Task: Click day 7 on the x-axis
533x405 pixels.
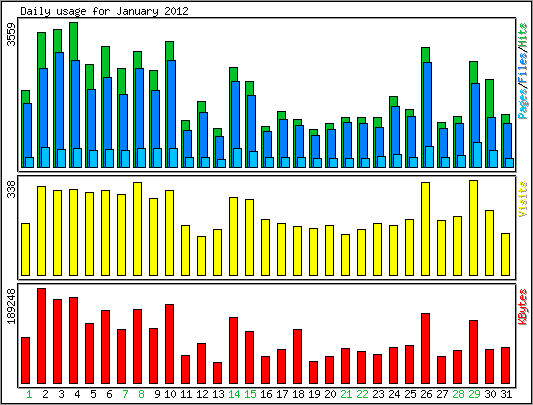Action: tap(125, 394)
